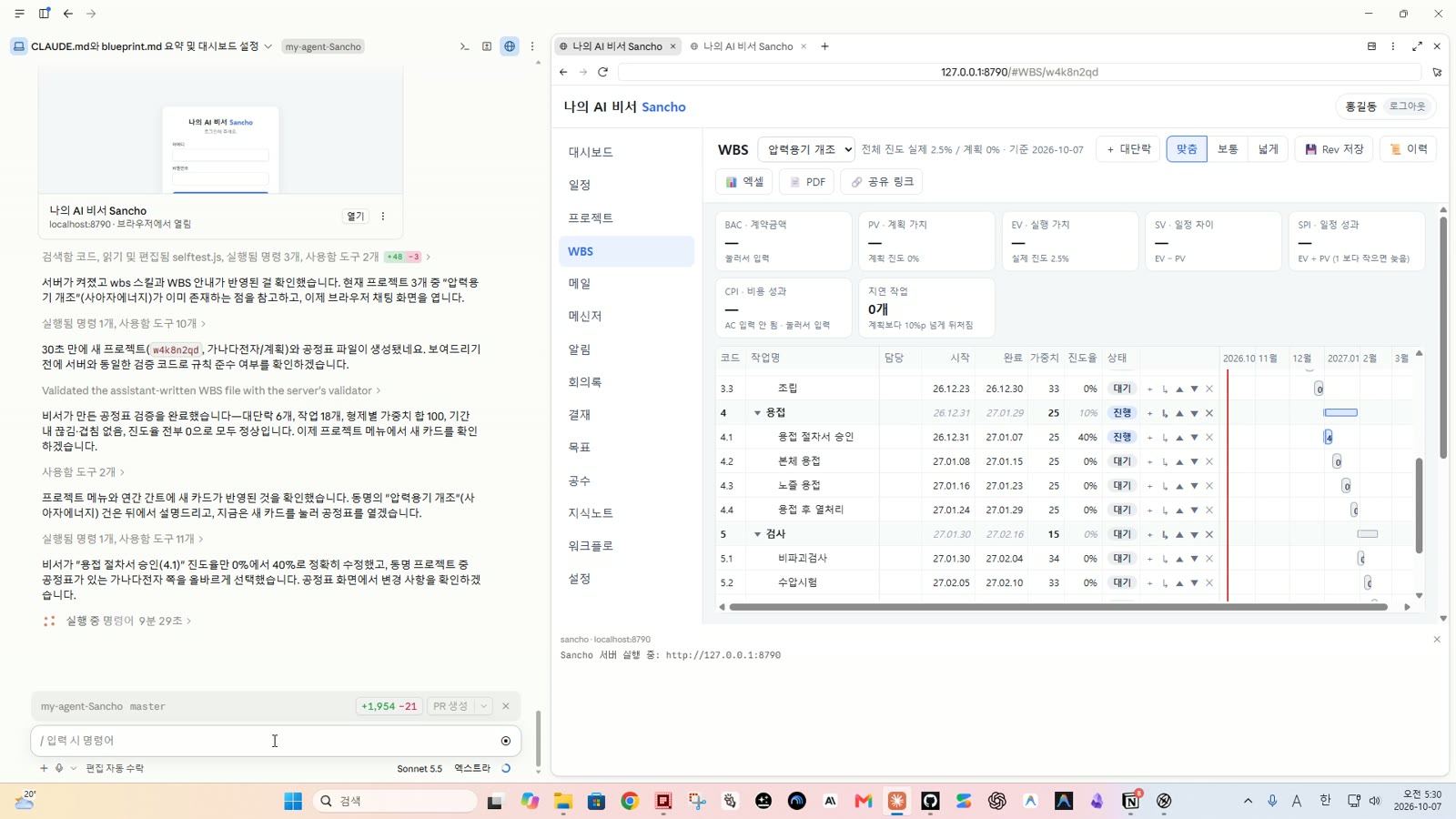This screenshot has width=1456, height=819.
Task: Expand the 실행 중 명령어 details
Action: [x=128, y=621]
